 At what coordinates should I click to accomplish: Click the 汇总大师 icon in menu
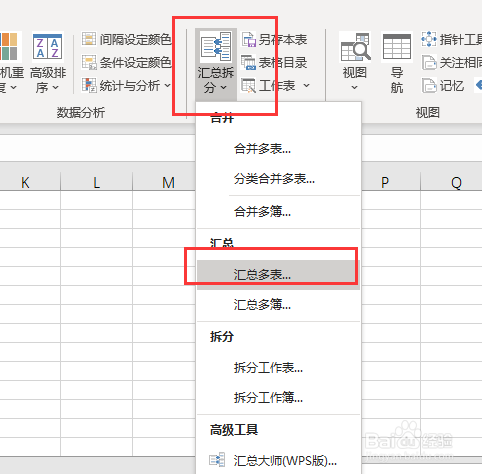point(217,460)
